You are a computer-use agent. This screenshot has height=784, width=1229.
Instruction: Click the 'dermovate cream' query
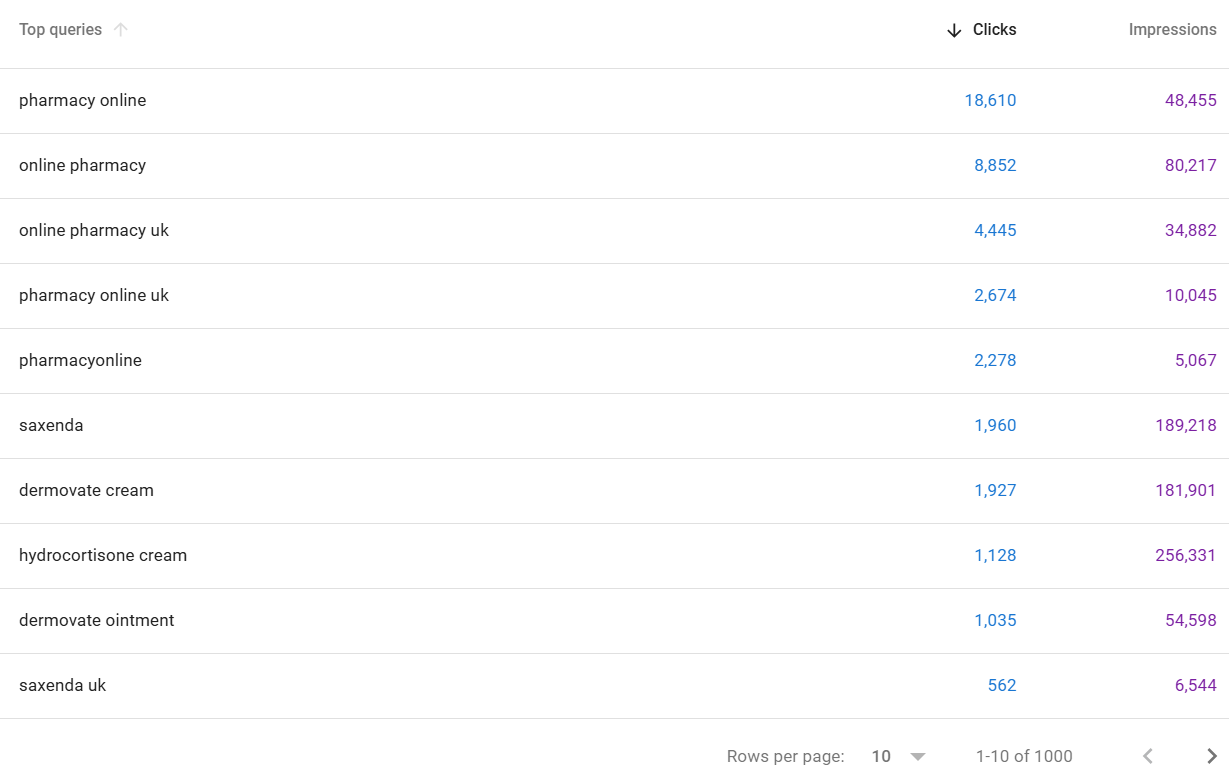click(86, 490)
